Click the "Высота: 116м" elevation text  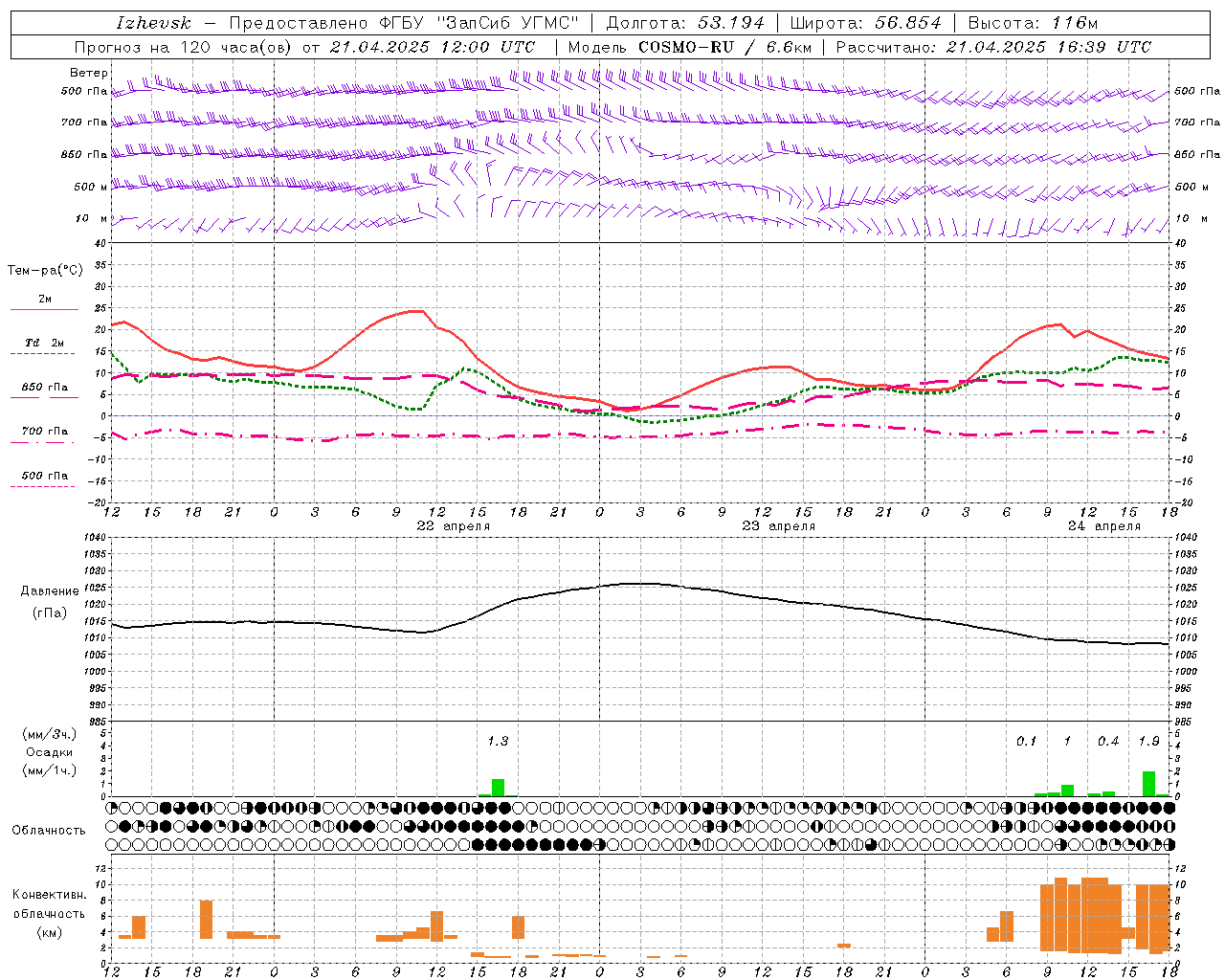click(1033, 23)
